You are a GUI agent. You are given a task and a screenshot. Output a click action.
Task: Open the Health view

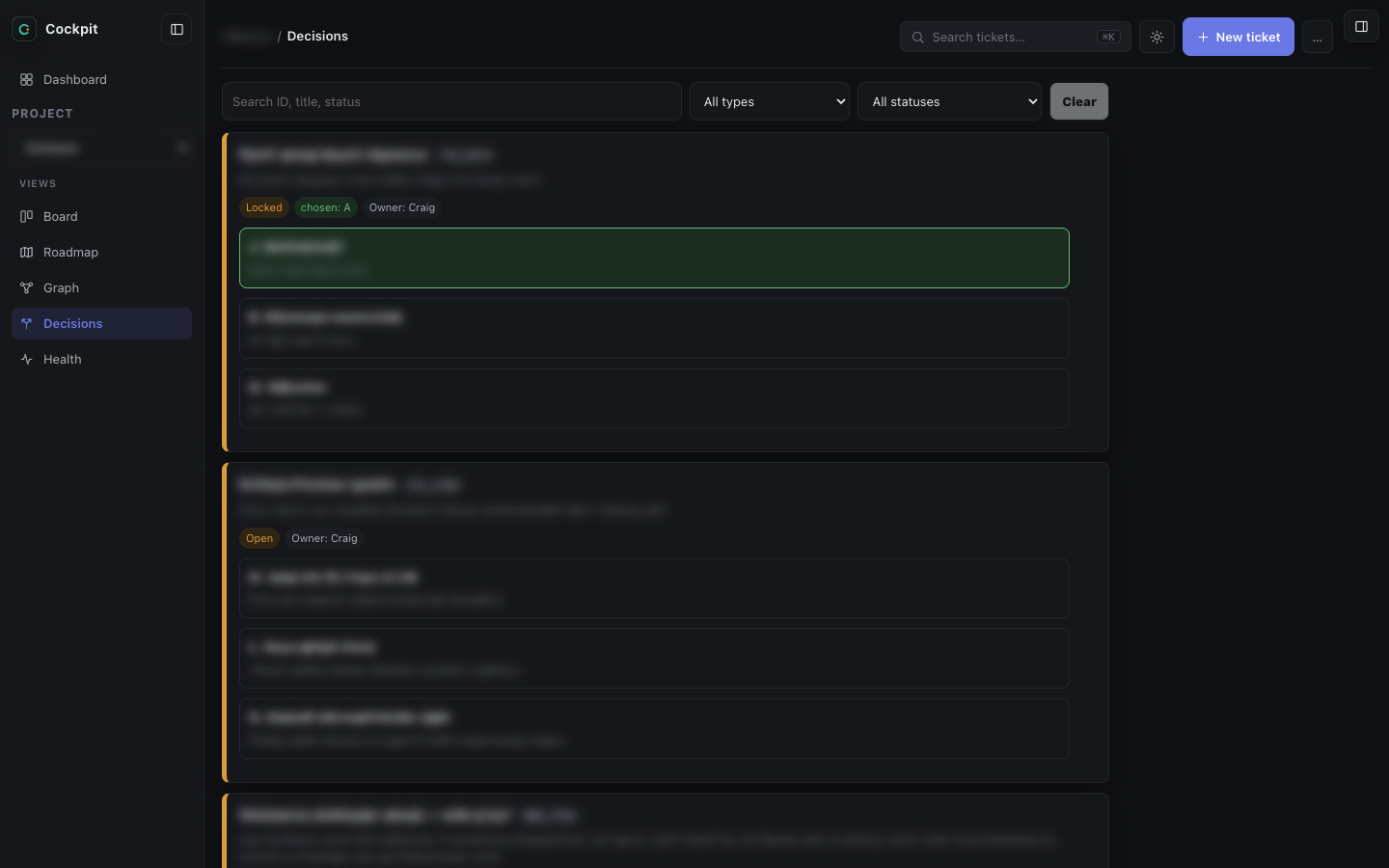pos(101,359)
